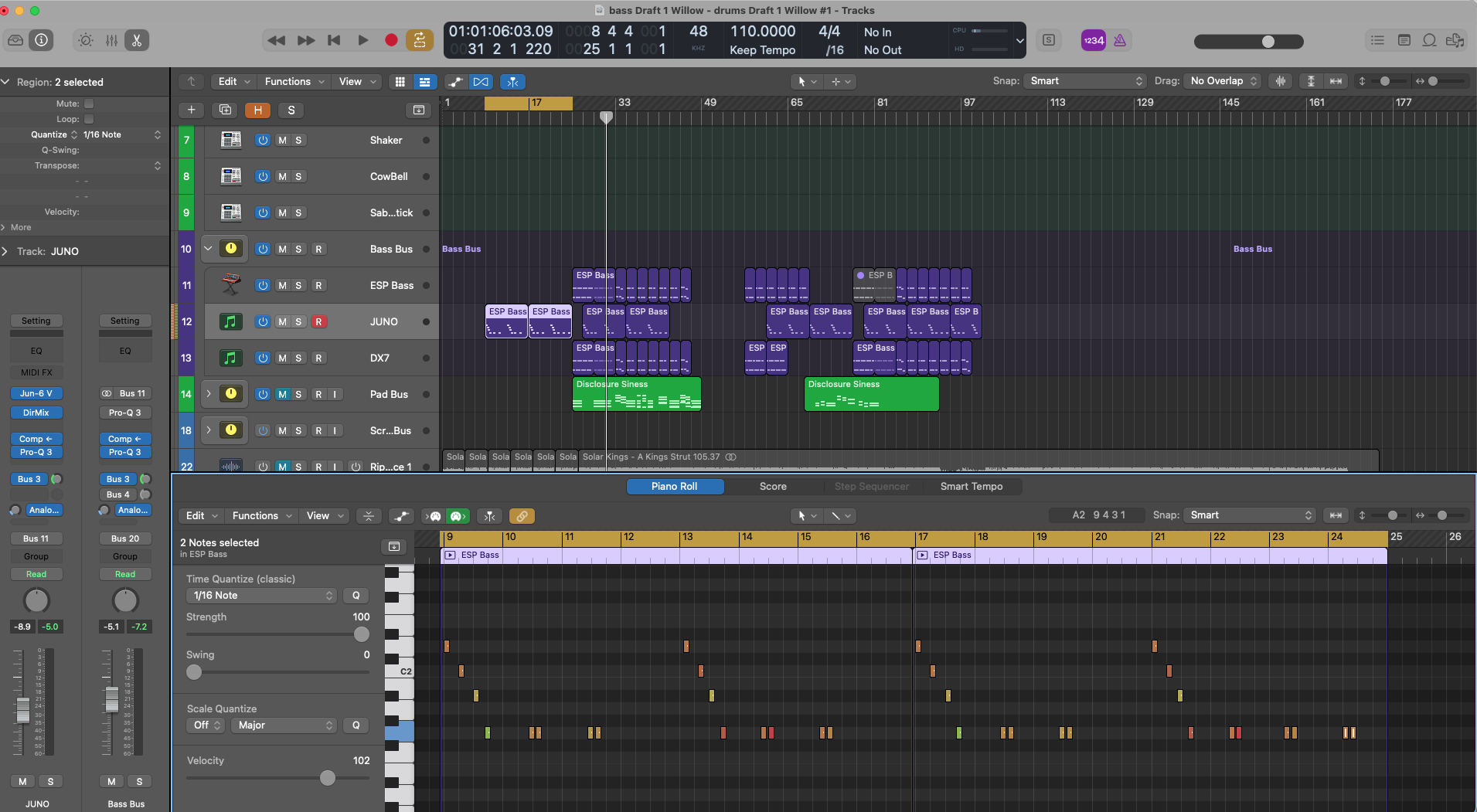Switch tracks area to grid view icon
The image size is (1477, 812).
[400, 81]
